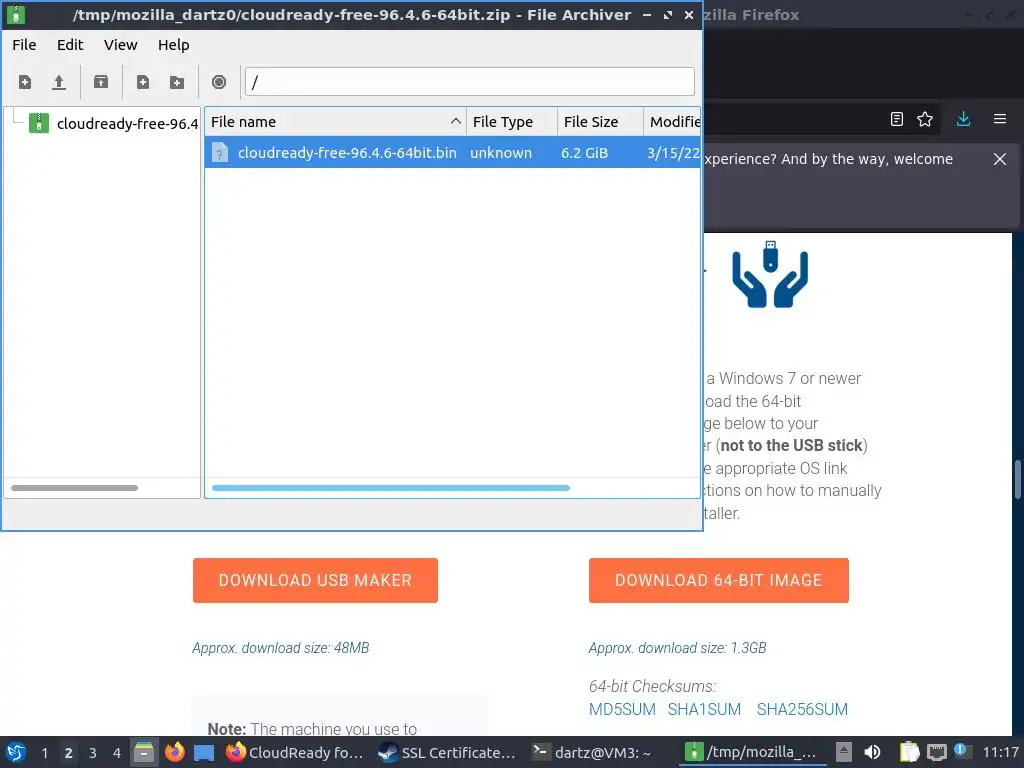Click the Stop operation circular toolbar icon
This screenshot has width=1024, height=768.
click(x=219, y=82)
